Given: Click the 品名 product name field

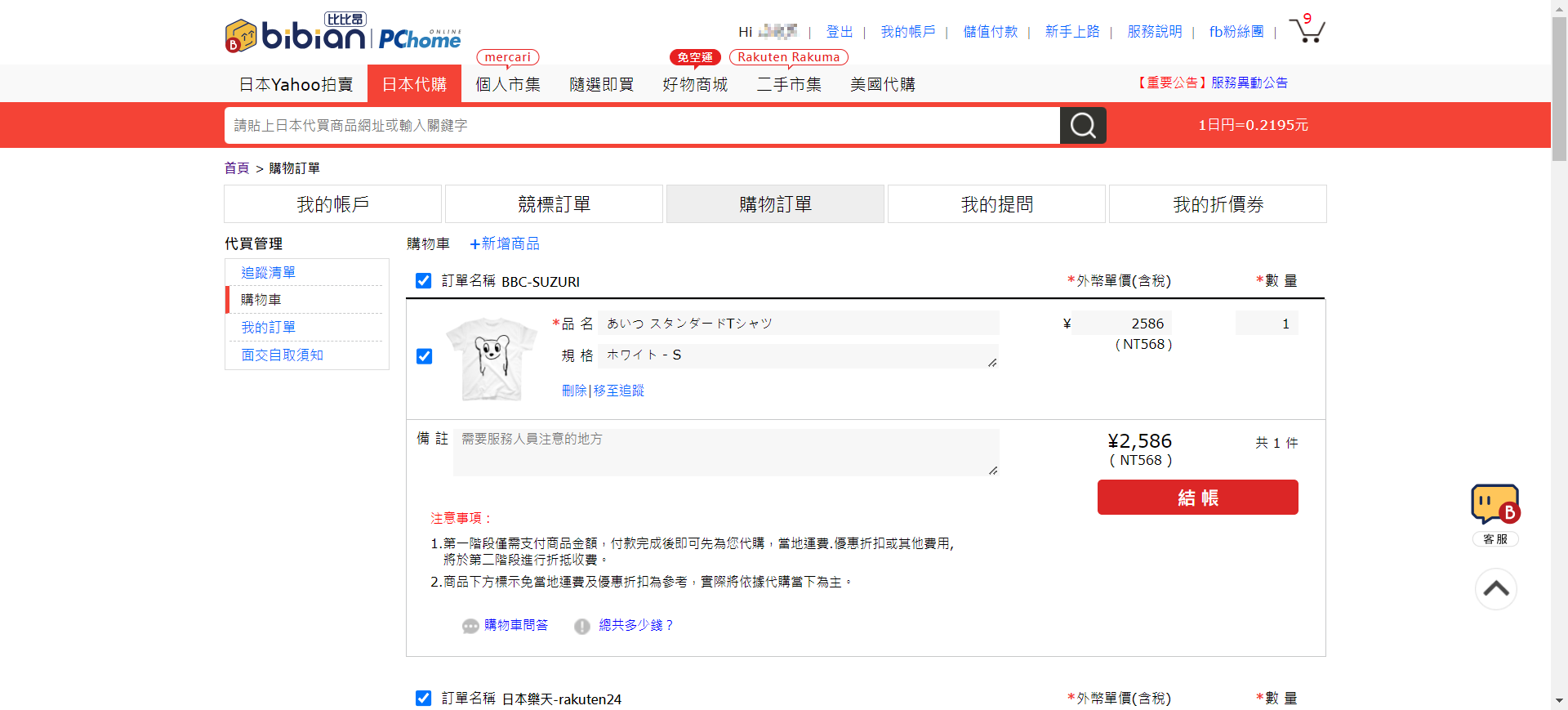Looking at the screenshot, I should [798, 323].
